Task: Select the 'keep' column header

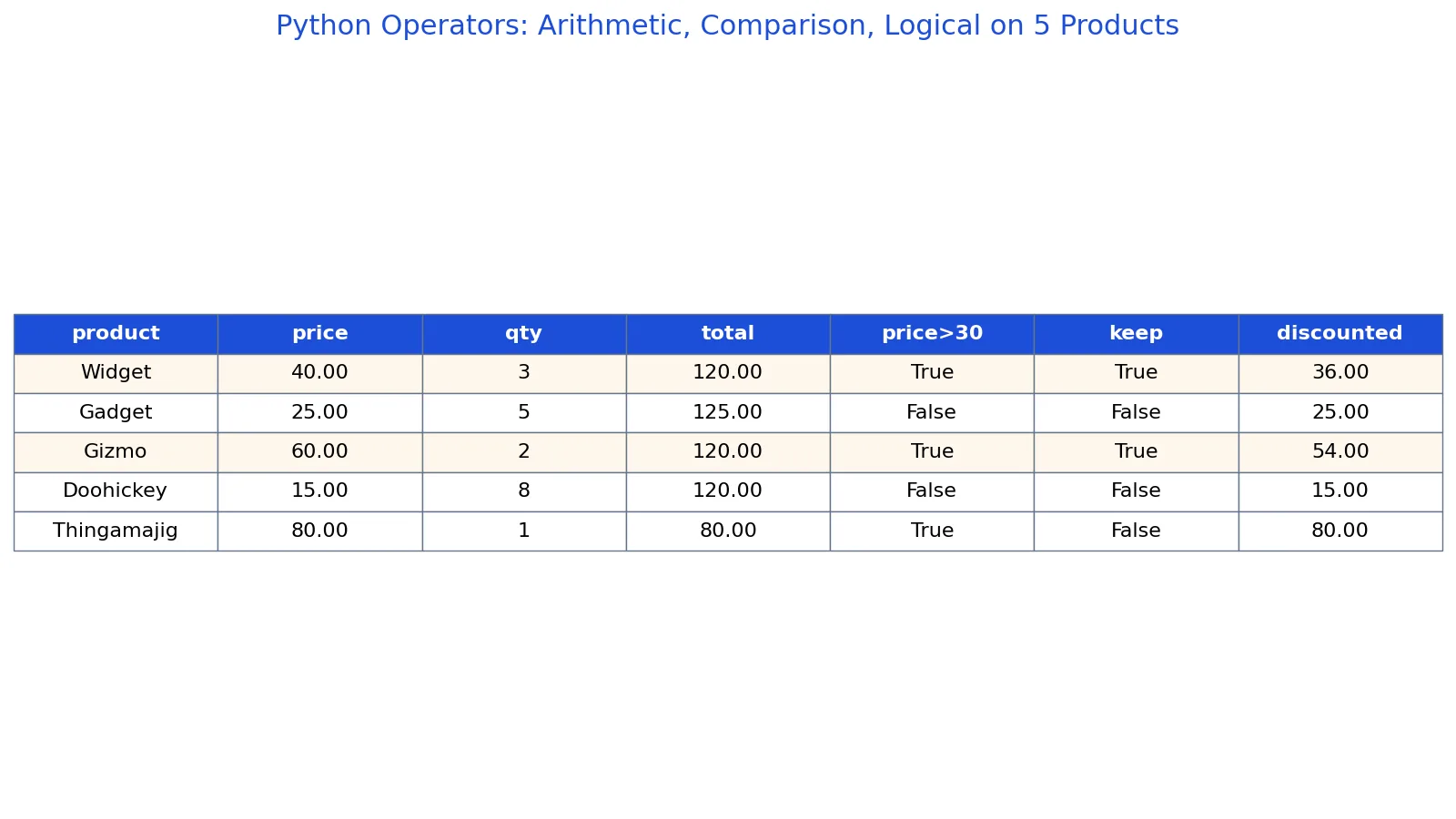Action: (x=1136, y=334)
